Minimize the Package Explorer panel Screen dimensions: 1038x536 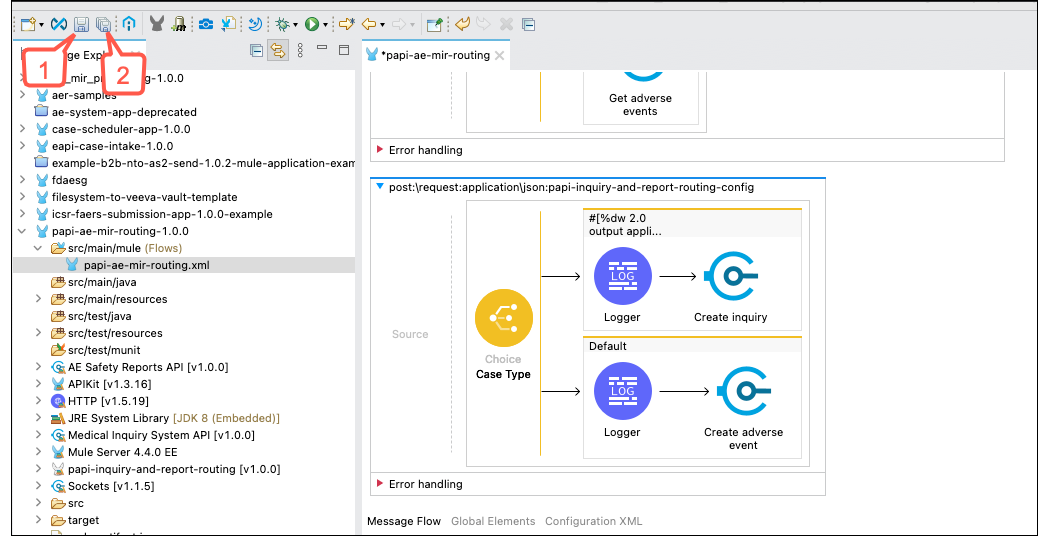(x=322, y=48)
